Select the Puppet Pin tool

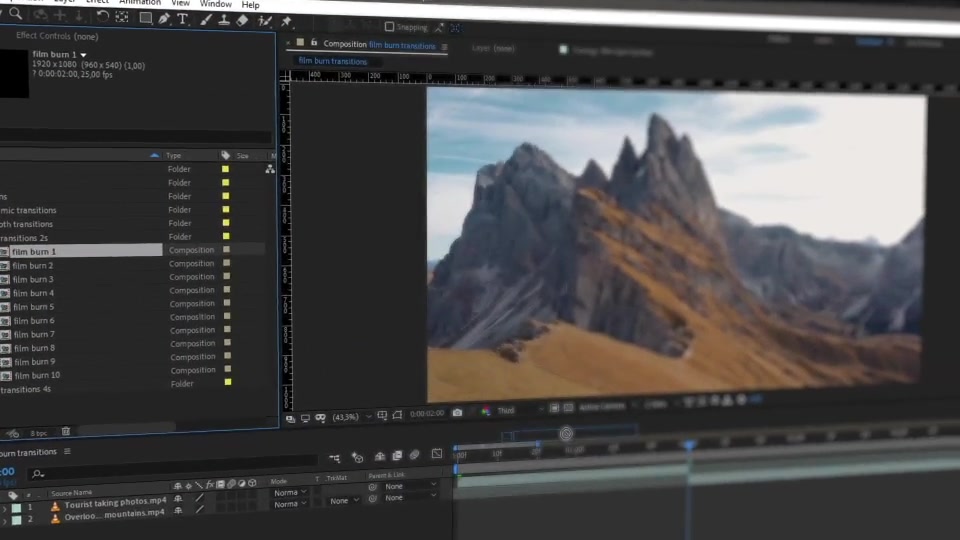click(x=286, y=22)
